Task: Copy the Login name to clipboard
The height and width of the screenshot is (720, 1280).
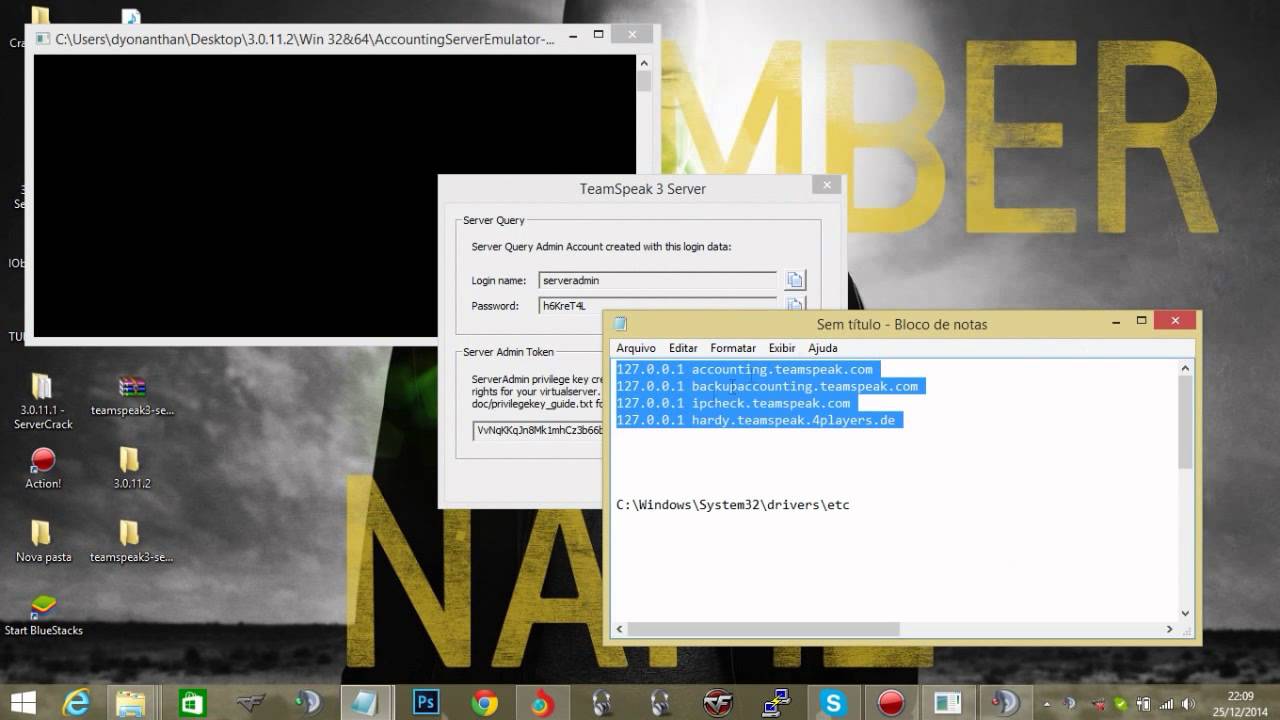Action: coord(795,281)
